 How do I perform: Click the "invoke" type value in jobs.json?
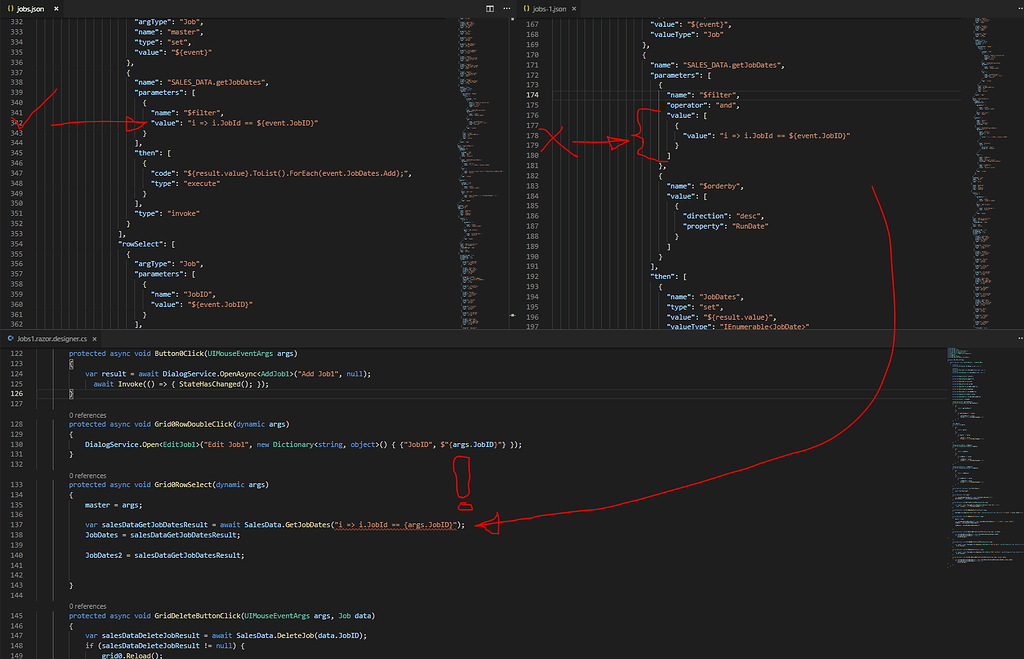pos(184,214)
